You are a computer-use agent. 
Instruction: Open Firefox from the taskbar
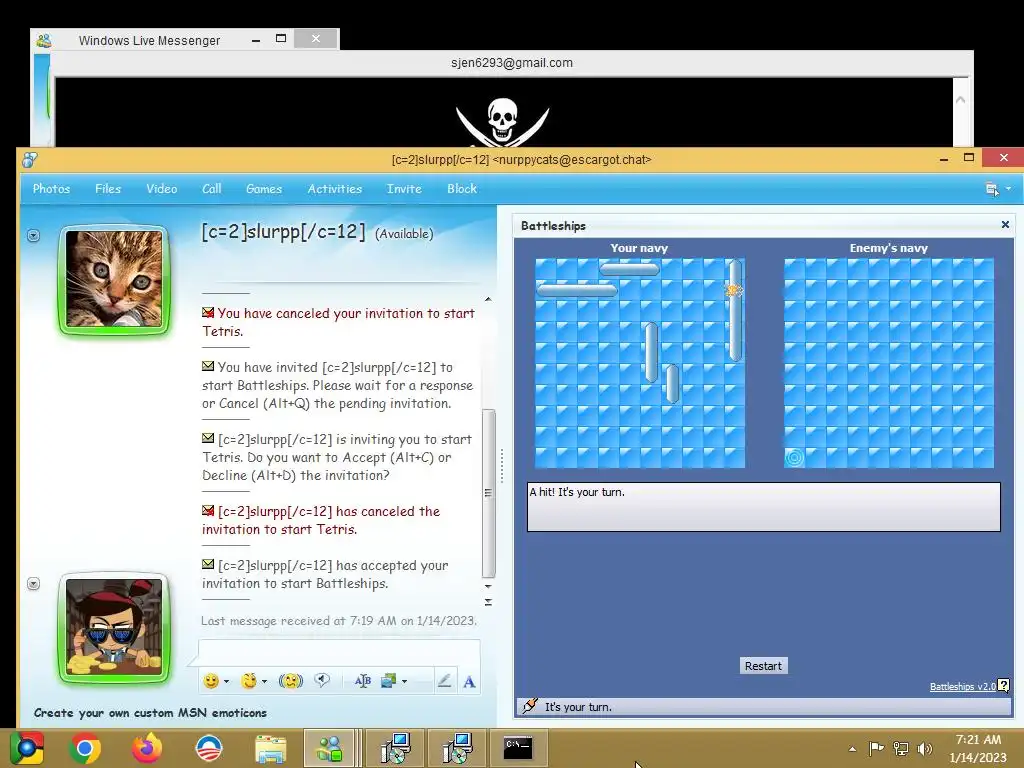[146, 748]
